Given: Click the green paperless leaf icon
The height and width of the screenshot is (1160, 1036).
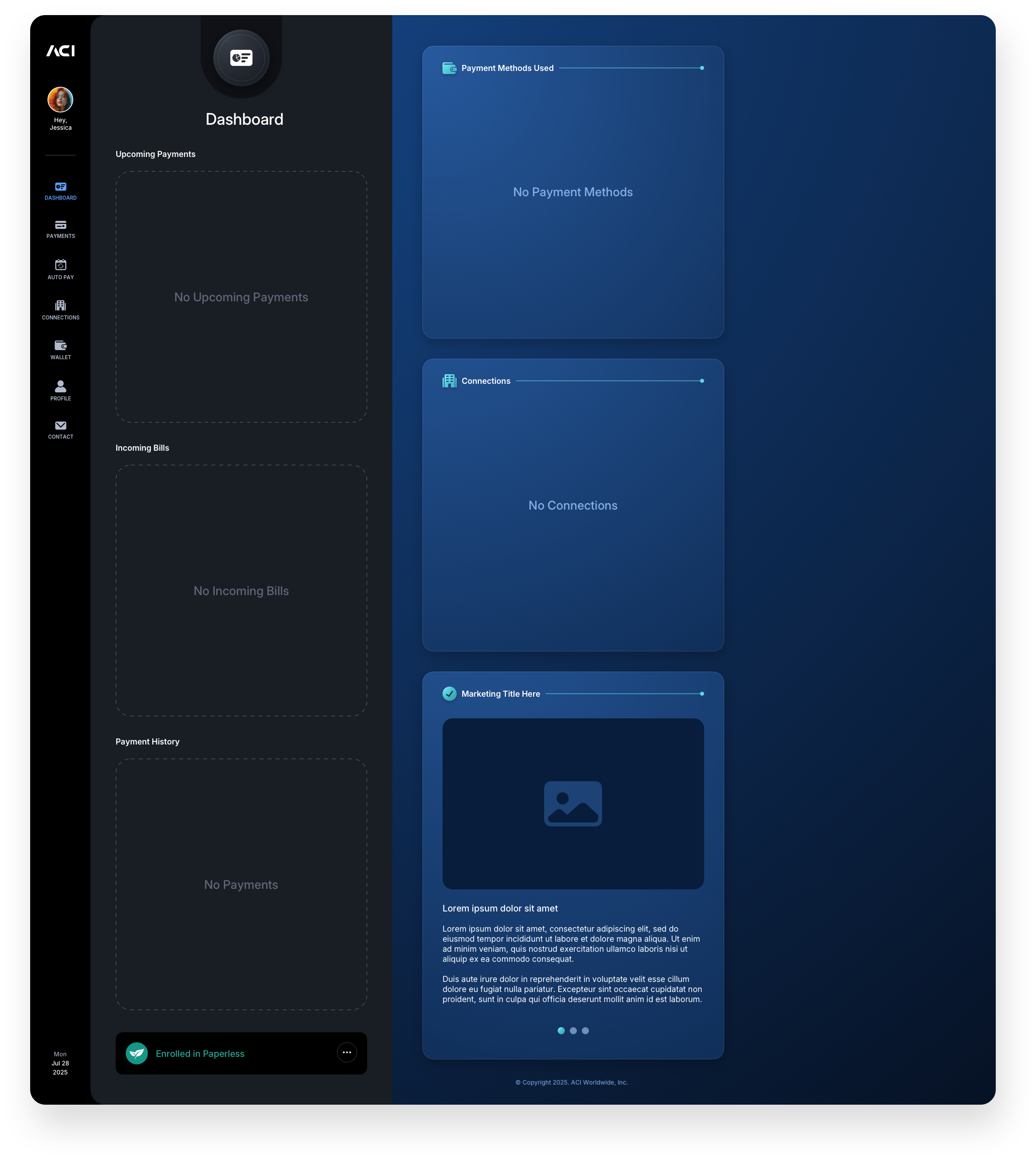Looking at the screenshot, I should coord(137,1053).
